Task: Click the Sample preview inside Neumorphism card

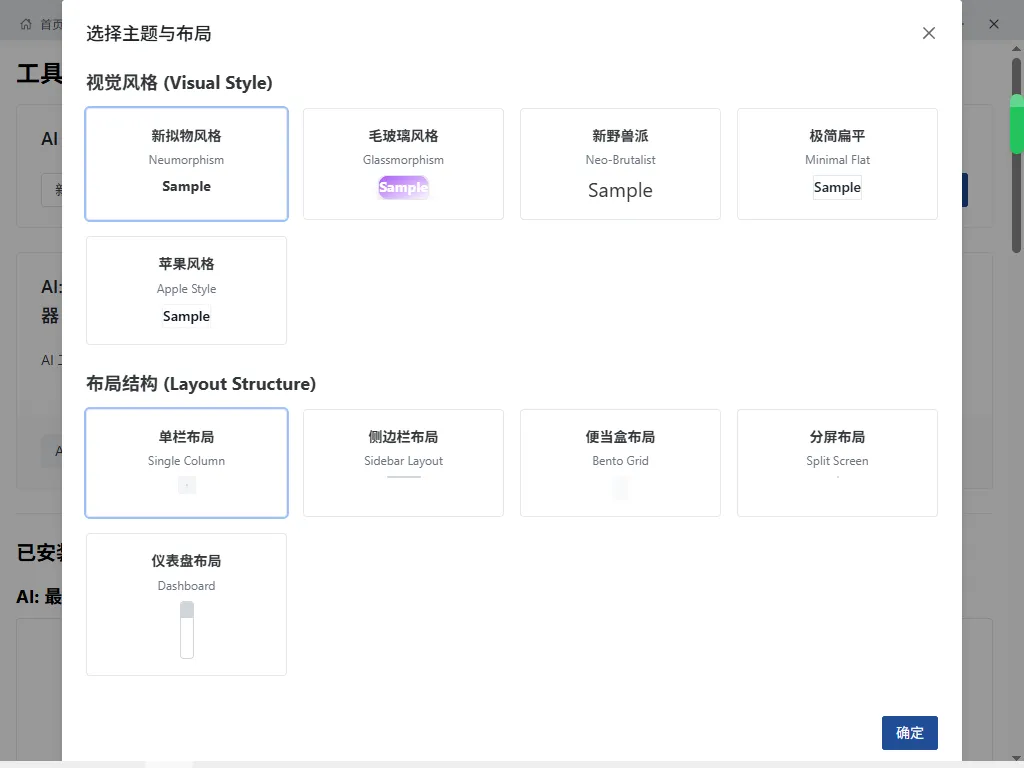Action: click(186, 186)
